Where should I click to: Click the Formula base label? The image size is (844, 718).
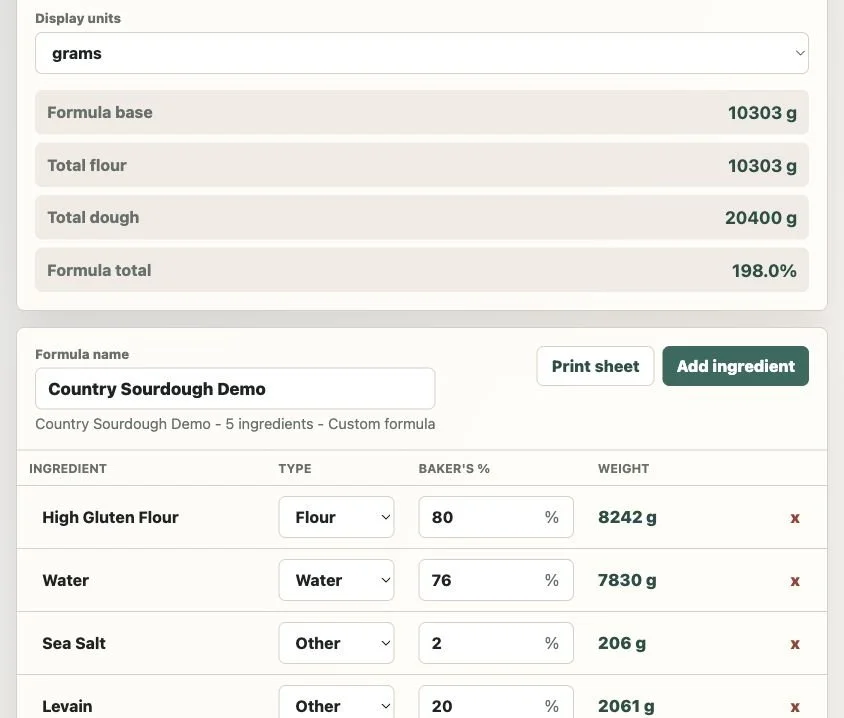(x=100, y=112)
